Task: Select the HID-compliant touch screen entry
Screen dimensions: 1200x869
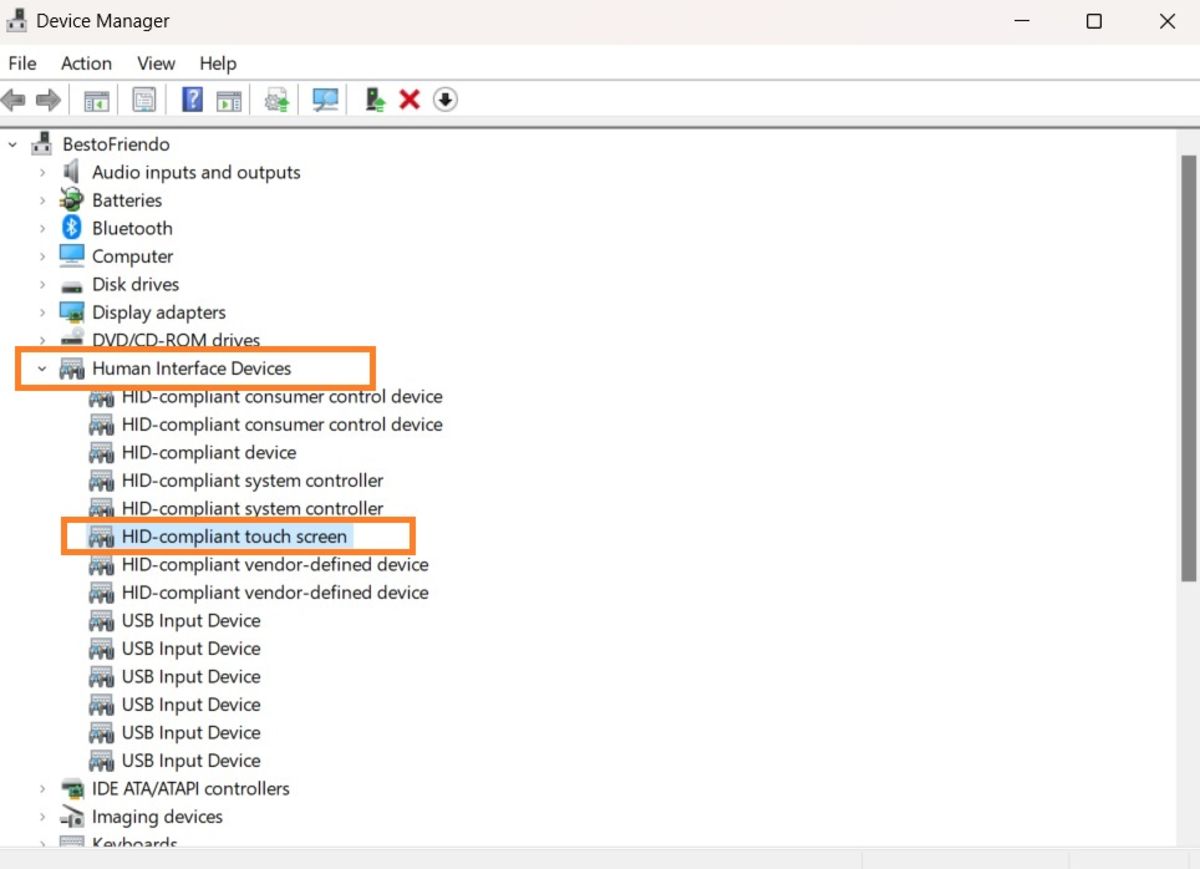Action: coord(233,536)
